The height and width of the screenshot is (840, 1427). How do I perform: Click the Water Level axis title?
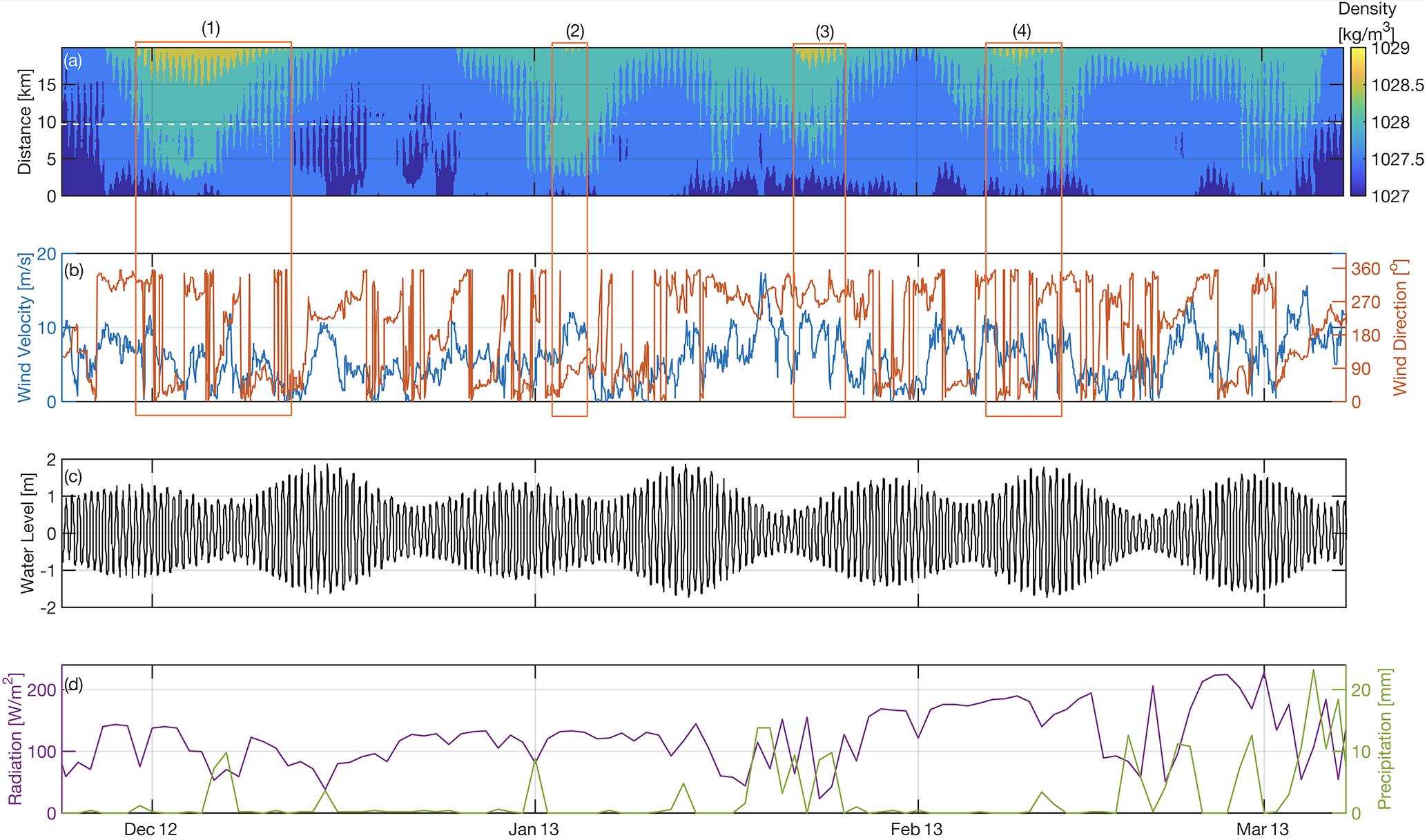[28, 534]
